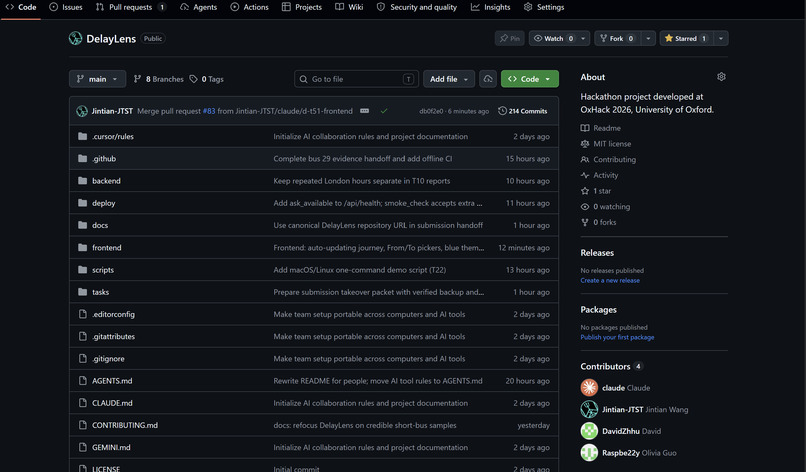Open the .editorconfig file

(113, 314)
